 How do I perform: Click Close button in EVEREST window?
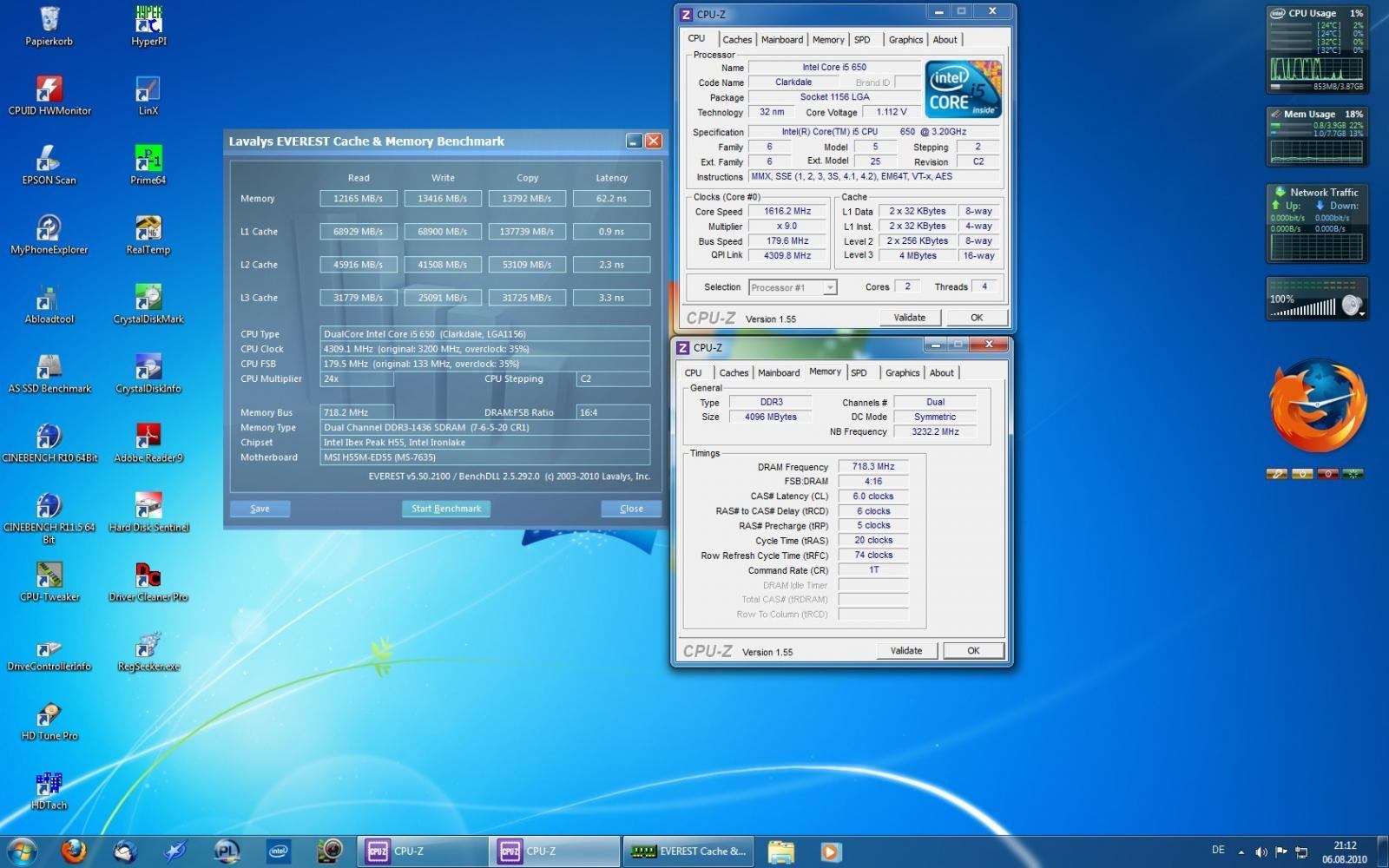tap(631, 509)
